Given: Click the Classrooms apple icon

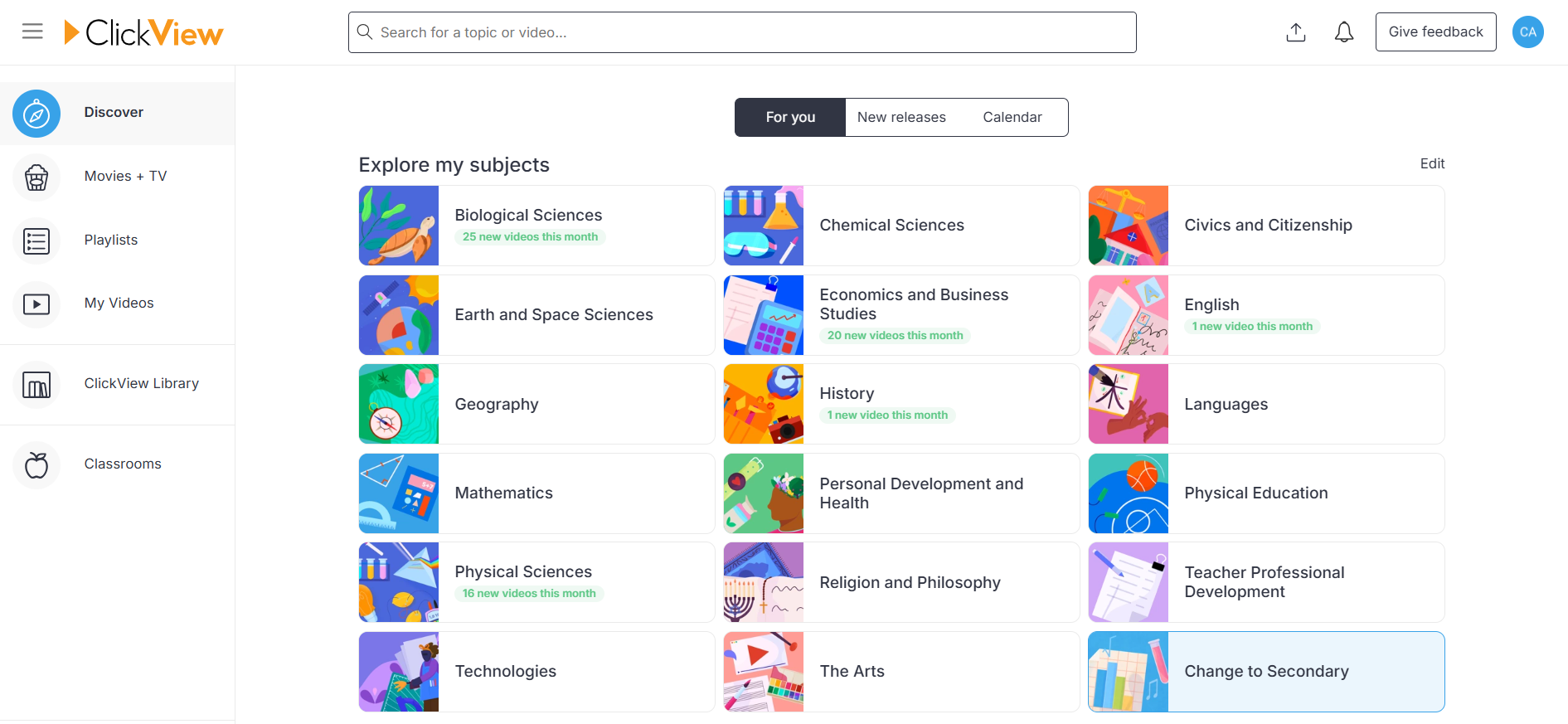Looking at the screenshot, I should point(36,465).
